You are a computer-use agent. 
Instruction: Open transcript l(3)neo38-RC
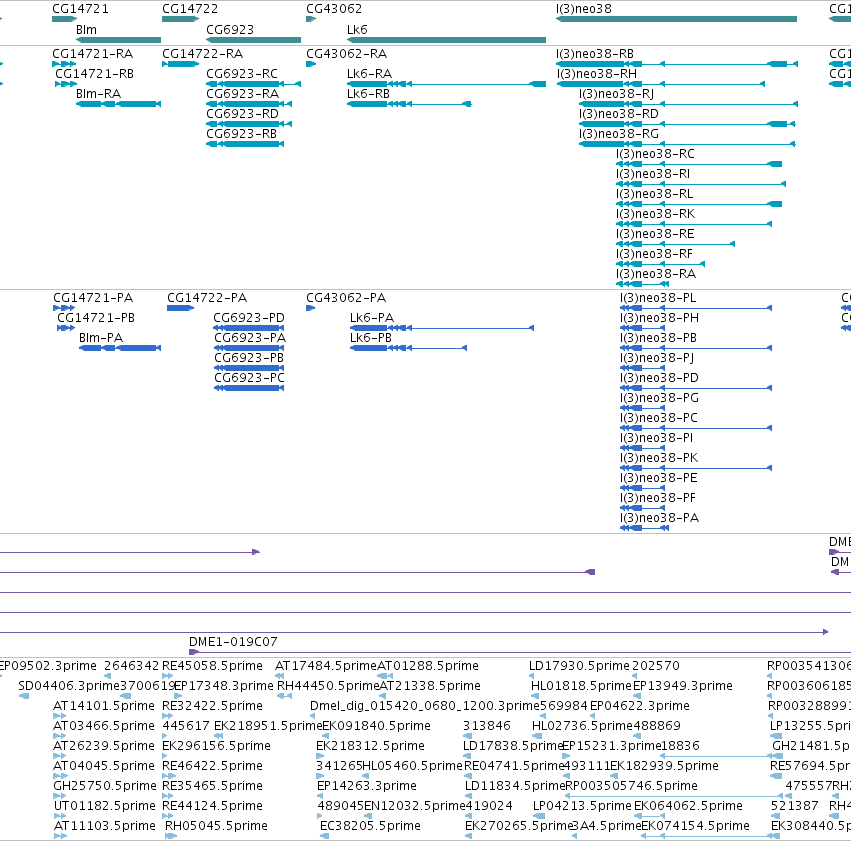[699, 164]
